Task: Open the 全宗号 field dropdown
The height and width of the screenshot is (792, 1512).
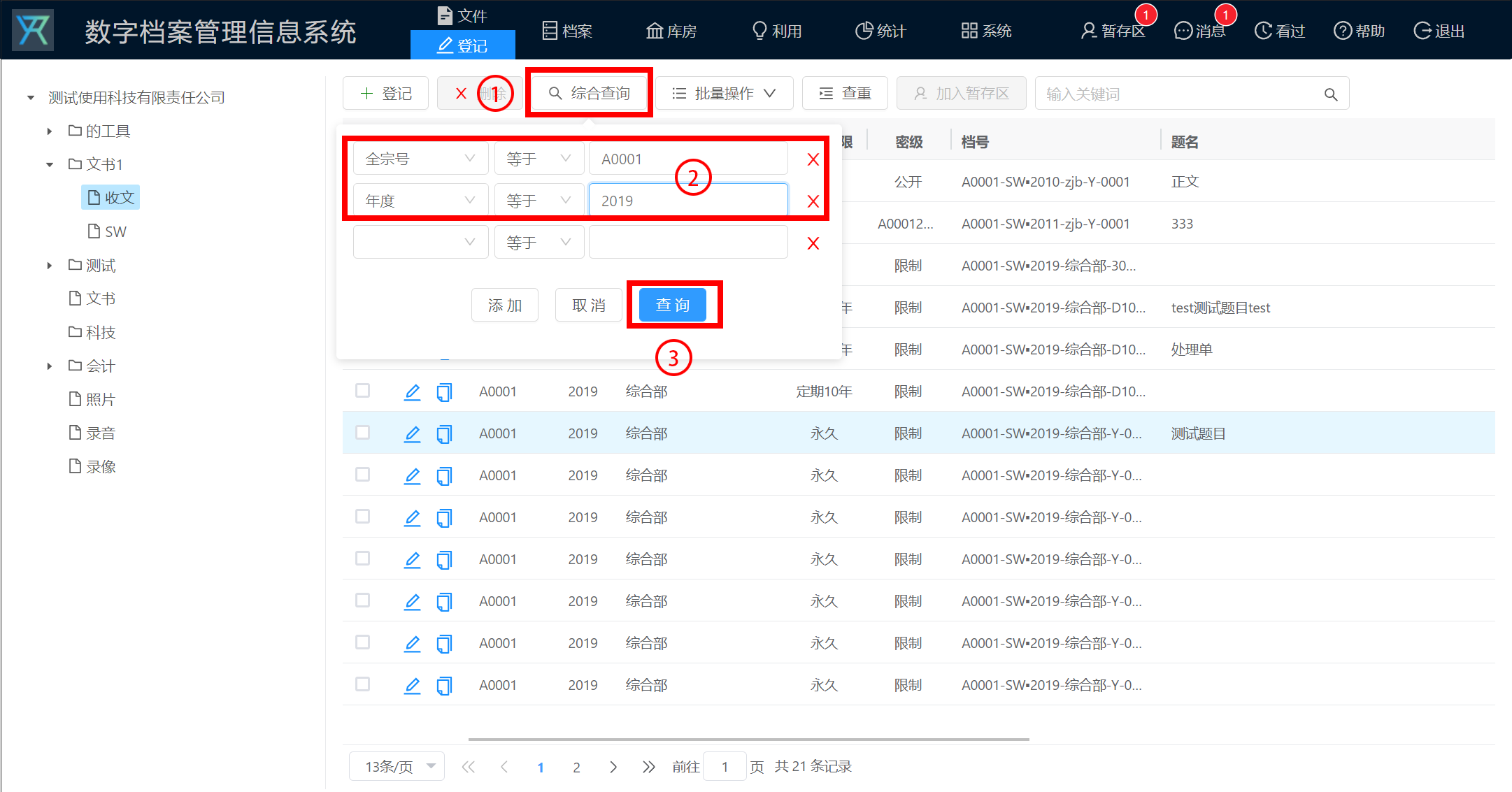Action: (x=420, y=159)
